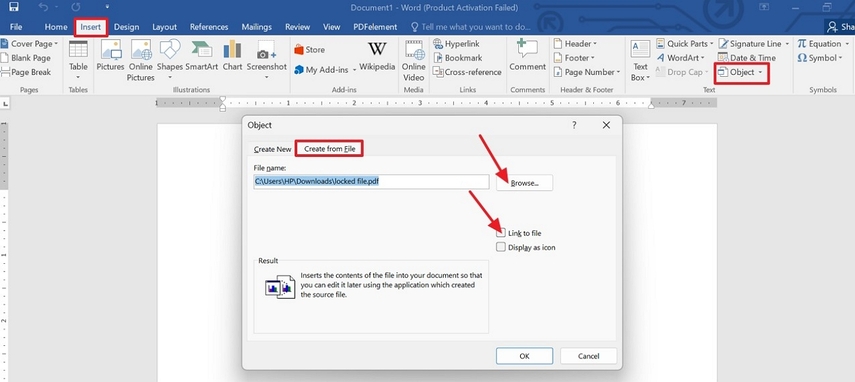Viewport: 855px width, 382px height.
Task: Open the Text Box dropdown
Action: tap(640, 60)
